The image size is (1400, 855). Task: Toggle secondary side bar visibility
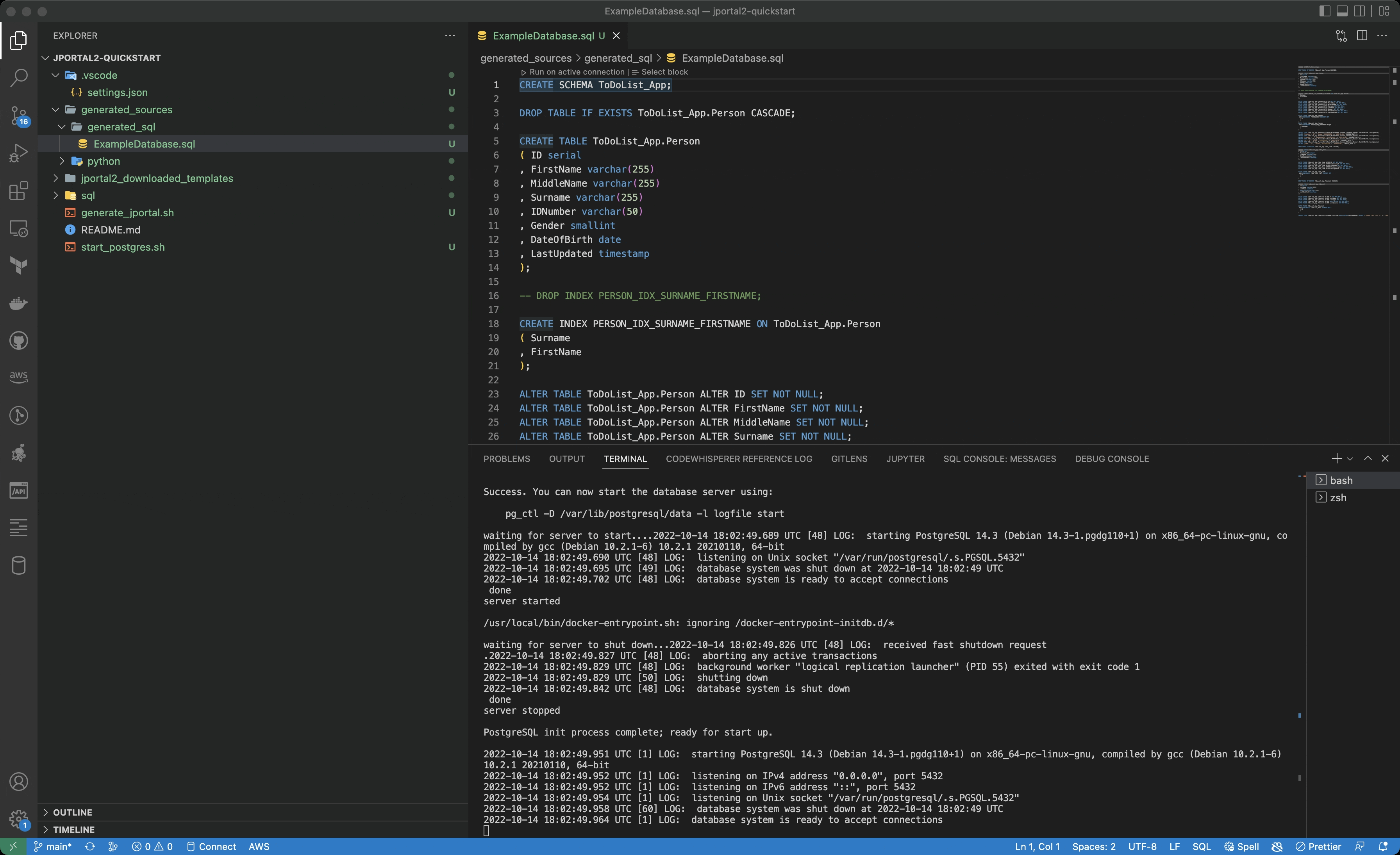(x=1360, y=11)
